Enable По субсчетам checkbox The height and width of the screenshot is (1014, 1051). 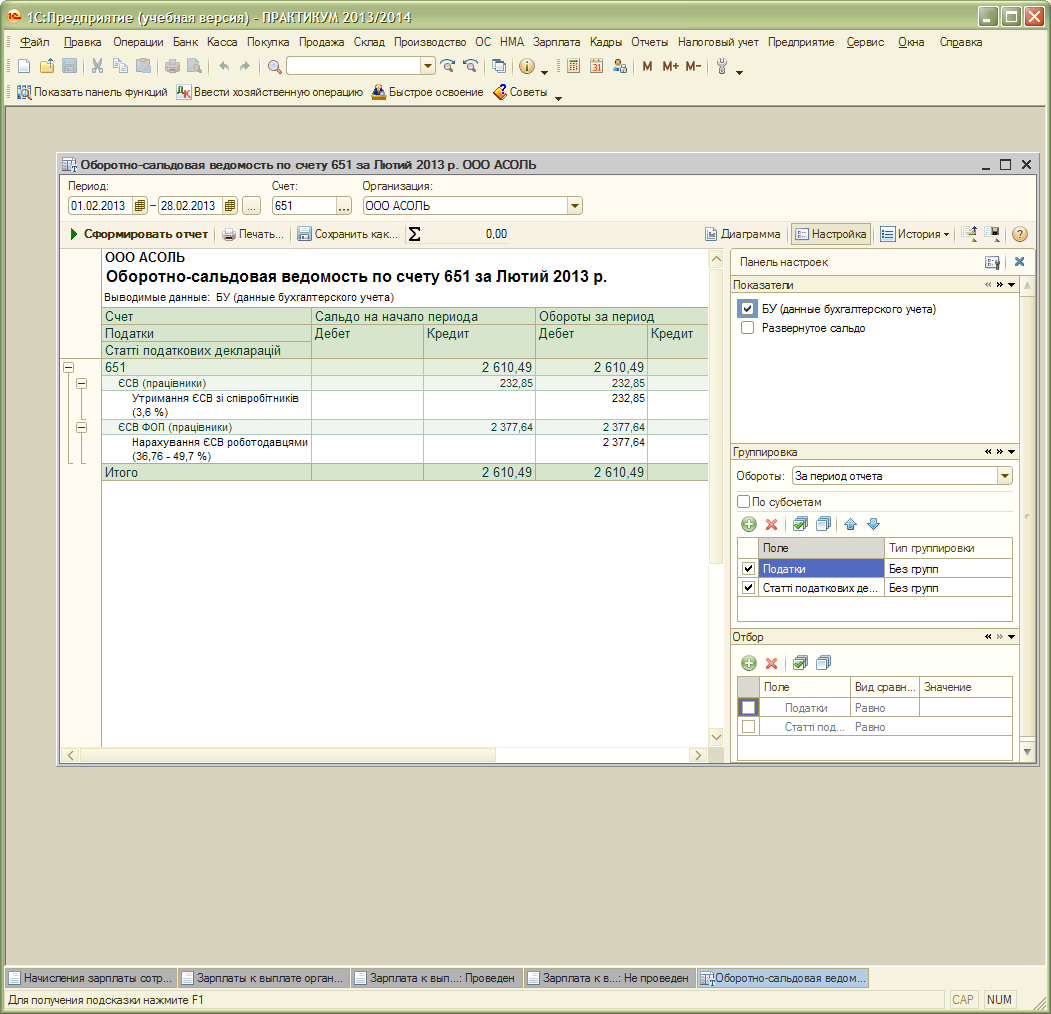[x=743, y=501]
